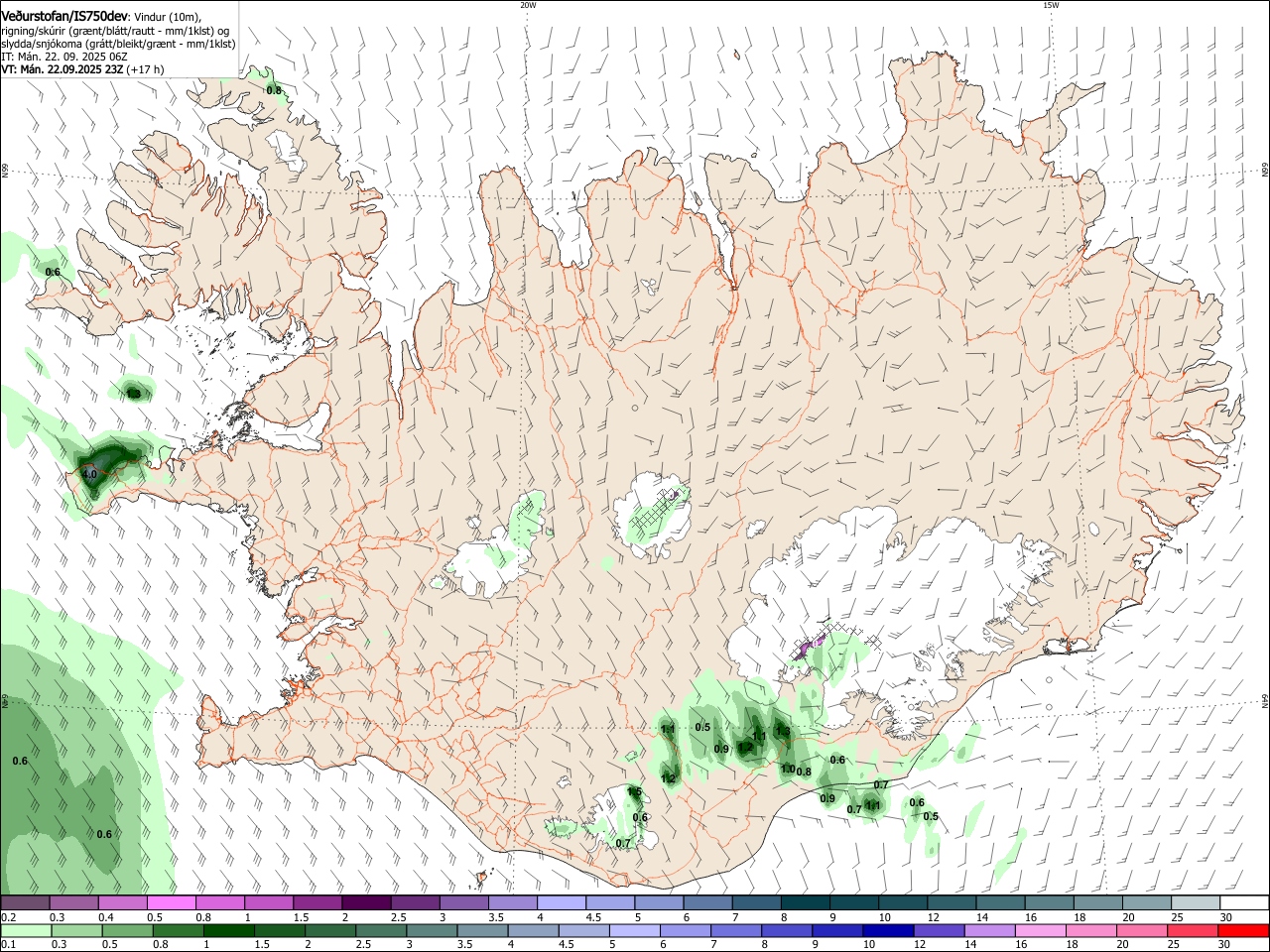
Task: Select upper legend swatch above label 10
Action: click(x=903, y=902)
